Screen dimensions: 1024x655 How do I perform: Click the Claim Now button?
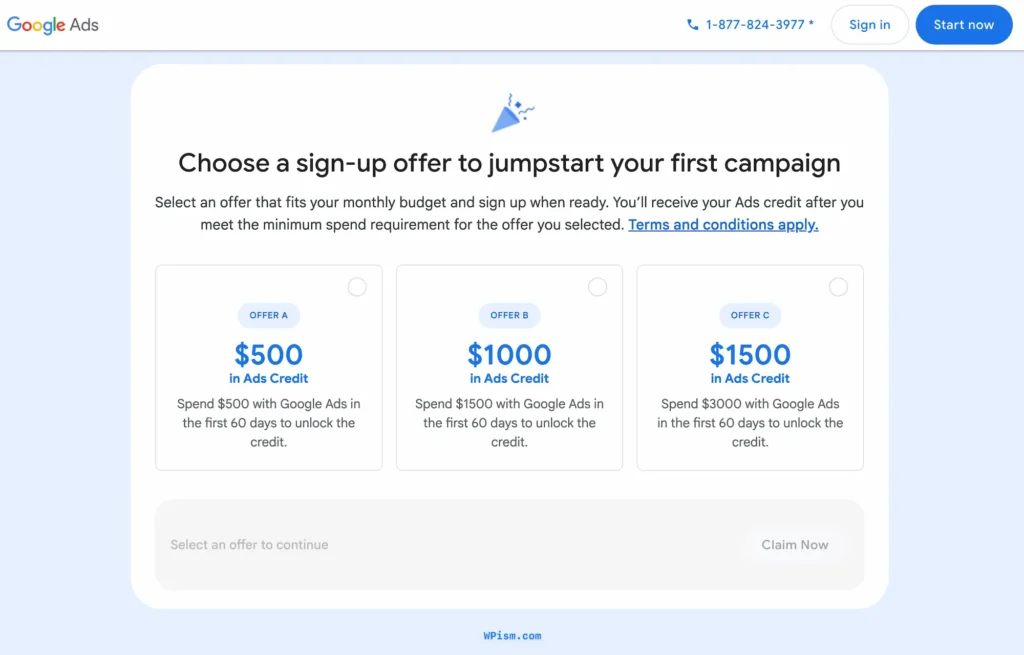tap(794, 545)
